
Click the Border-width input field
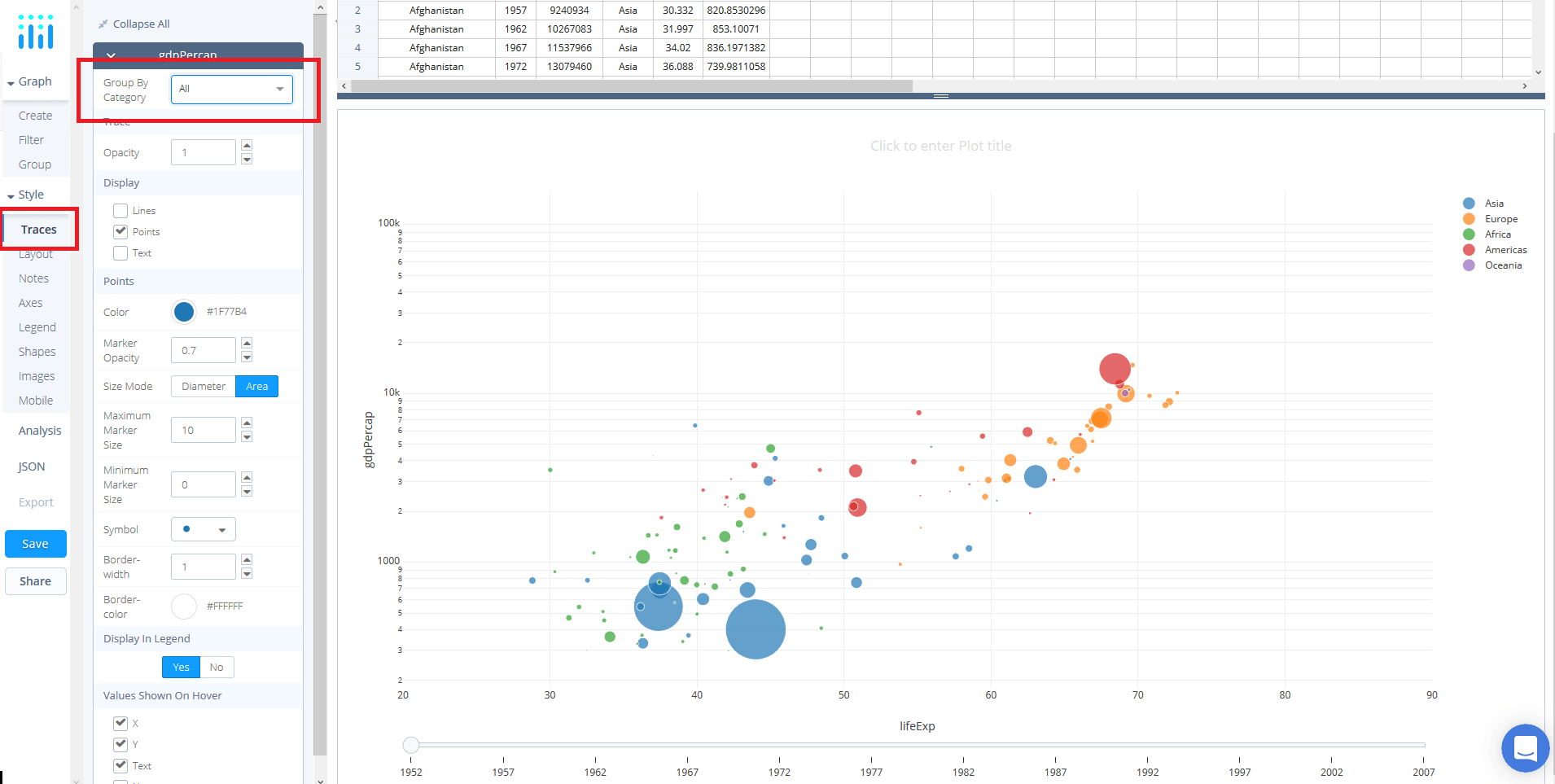pyautogui.click(x=204, y=566)
